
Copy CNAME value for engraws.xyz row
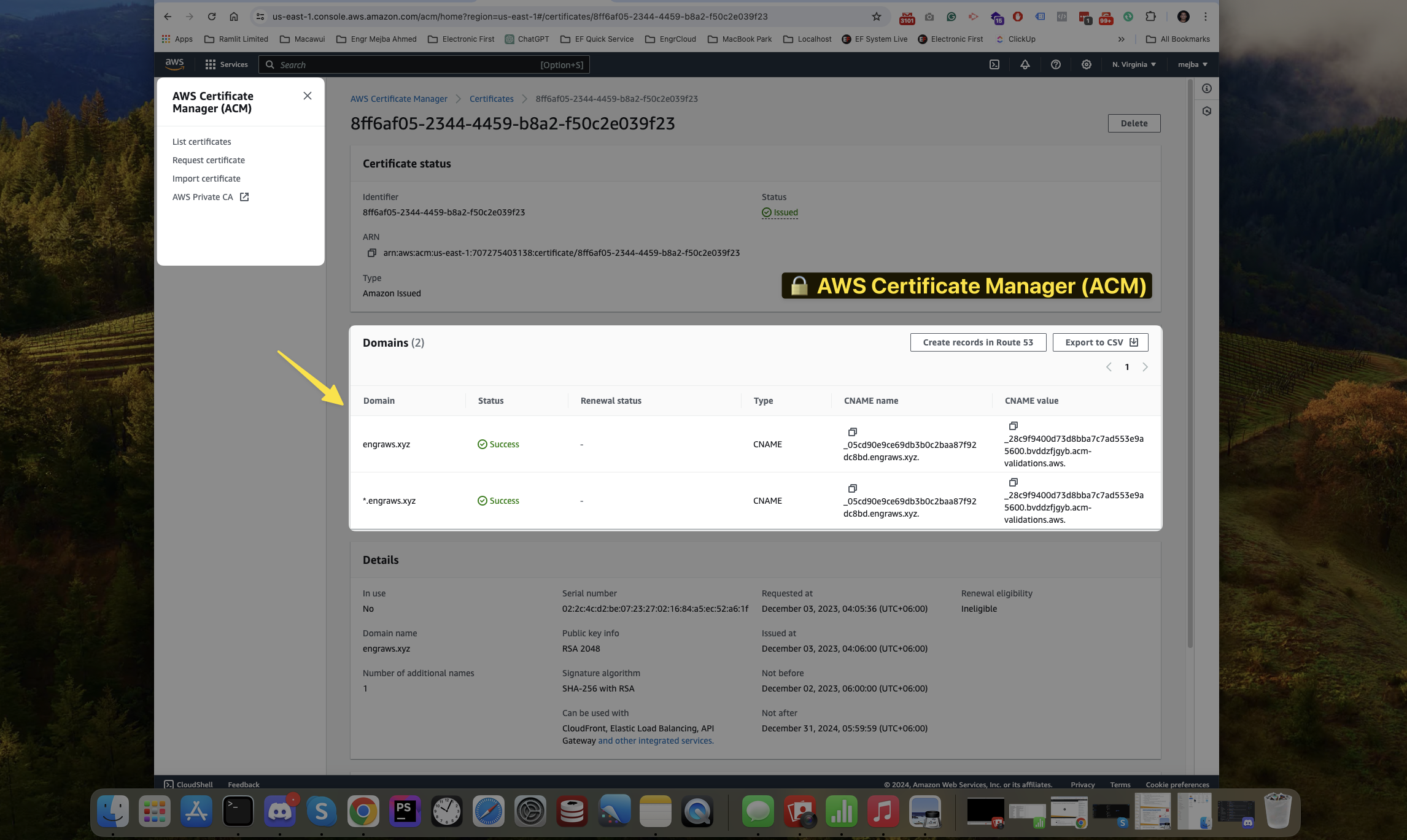pyautogui.click(x=1013, y=426)
